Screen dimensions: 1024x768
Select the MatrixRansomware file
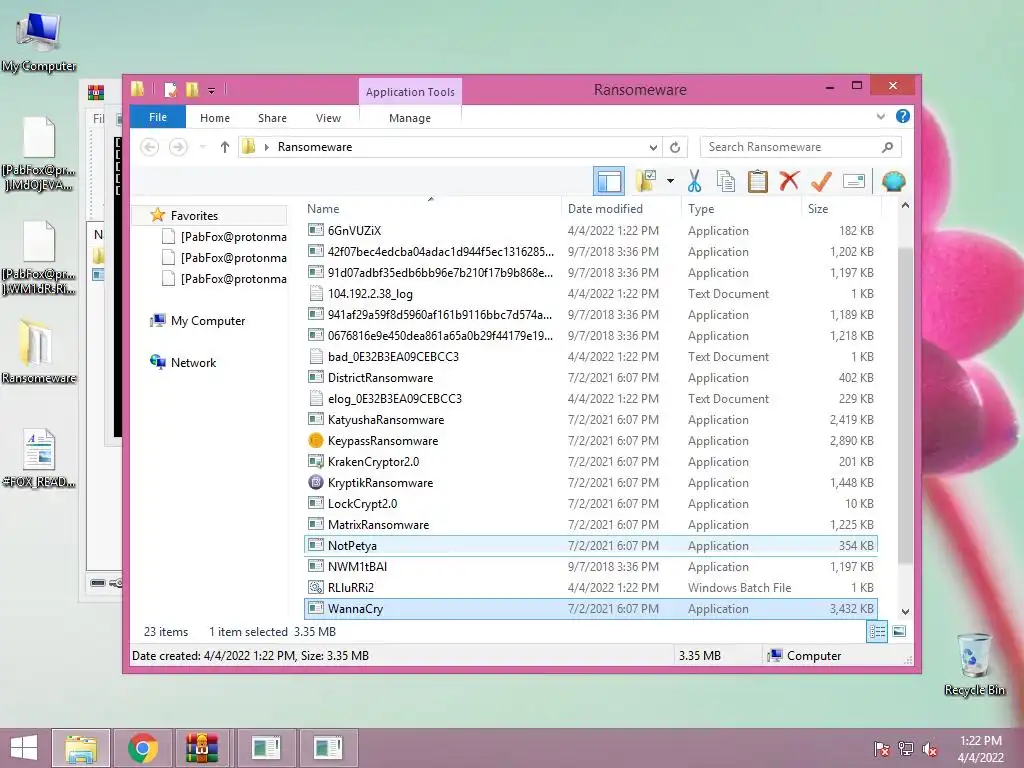point(590,524)
